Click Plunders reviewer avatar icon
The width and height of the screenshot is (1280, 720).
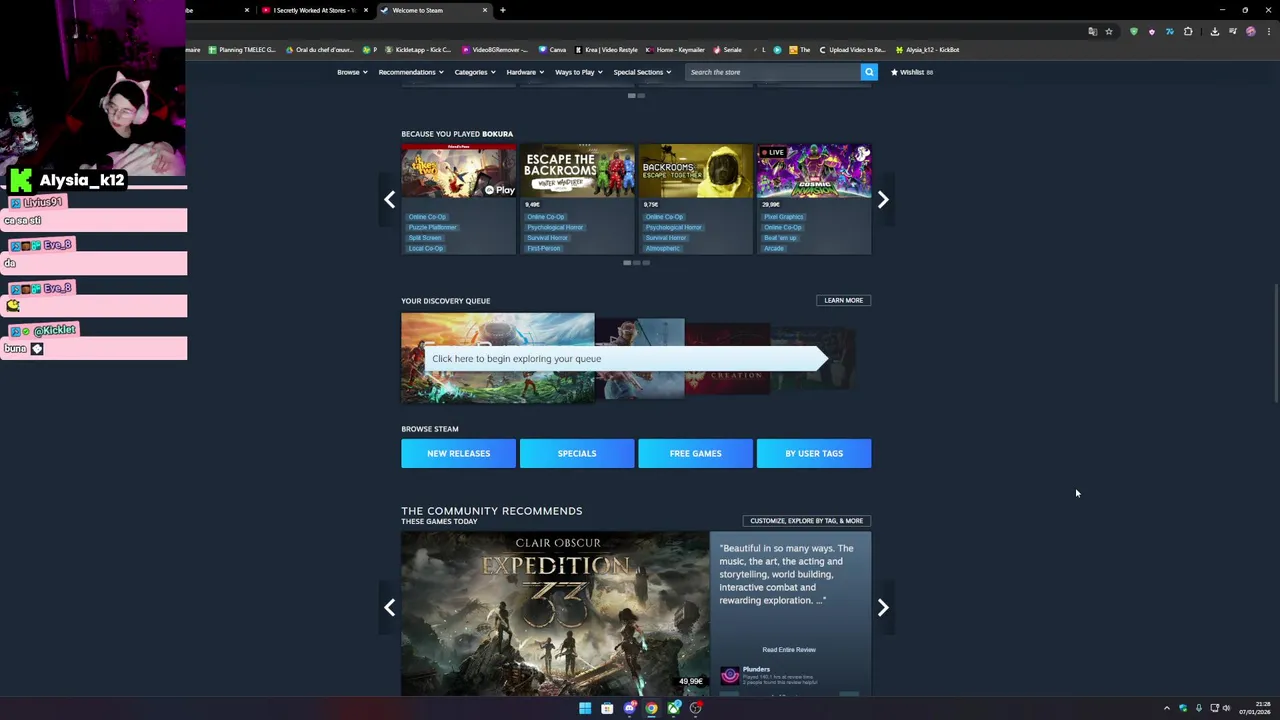pyautogui.click(x=729, y=675)
